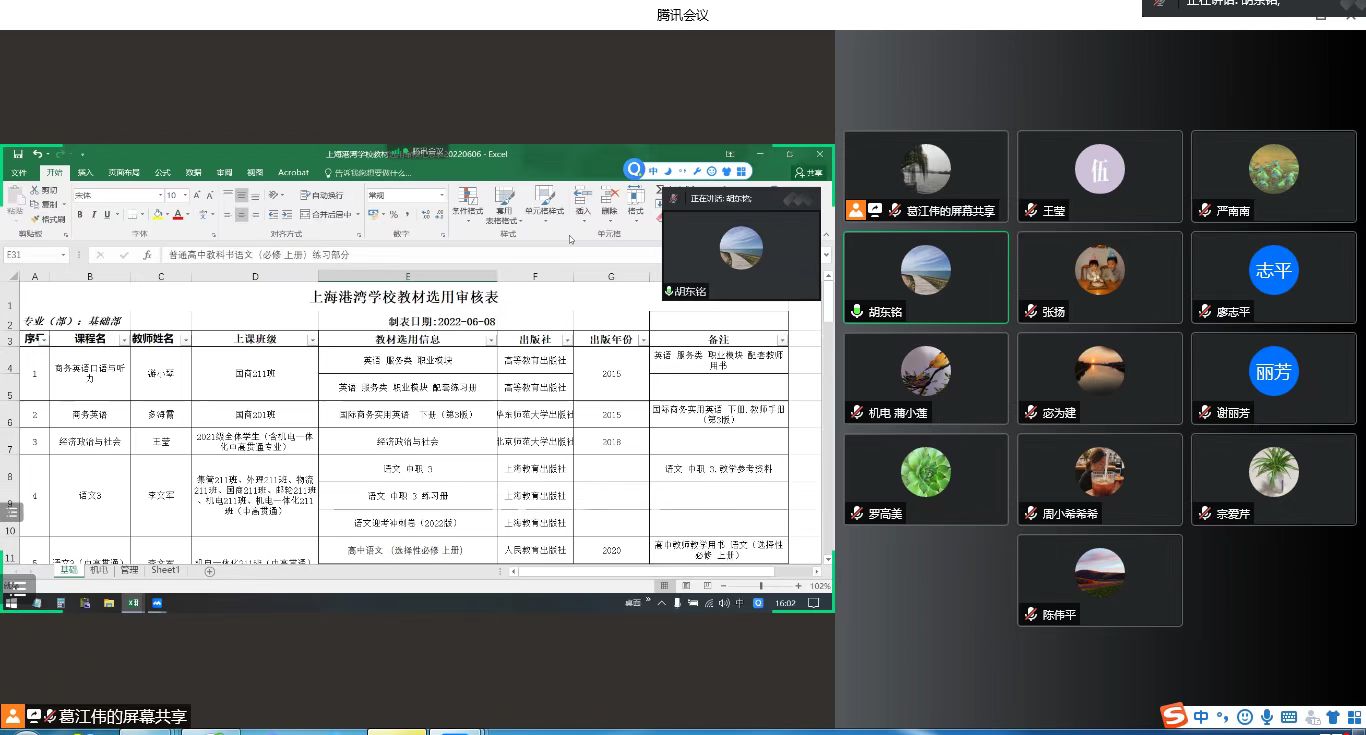Image resolution: width=1366 pixels, height=735 pixels.
Task: Select the 格式刷 format painter
Action: [x=47, y=219]
